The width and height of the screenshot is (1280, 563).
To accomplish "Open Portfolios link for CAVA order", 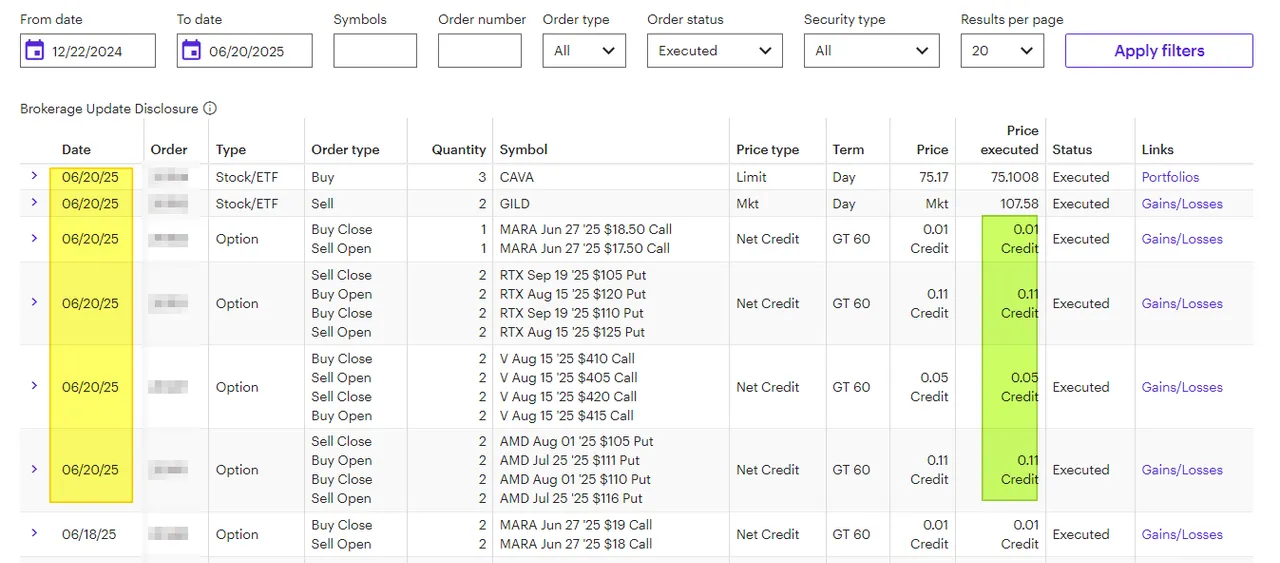I will click(1170, 177).
